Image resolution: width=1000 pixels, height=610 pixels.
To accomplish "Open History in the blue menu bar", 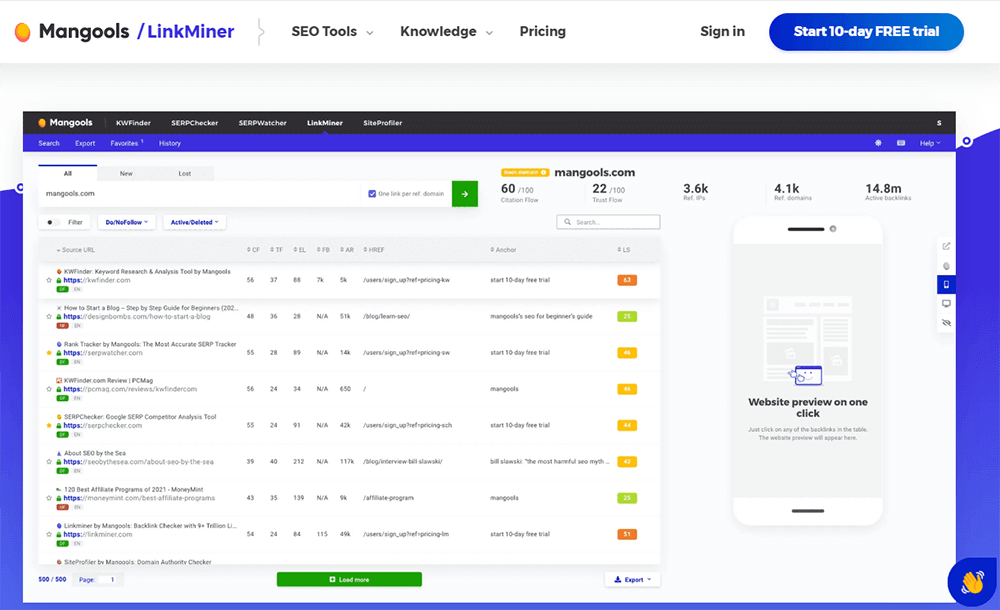I will [170, 144].
